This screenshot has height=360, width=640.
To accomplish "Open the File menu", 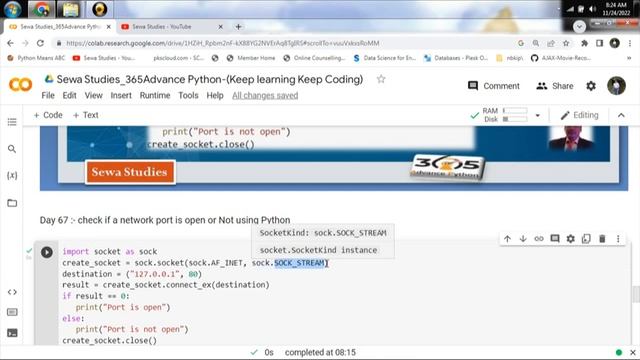I will coord(48,96).
